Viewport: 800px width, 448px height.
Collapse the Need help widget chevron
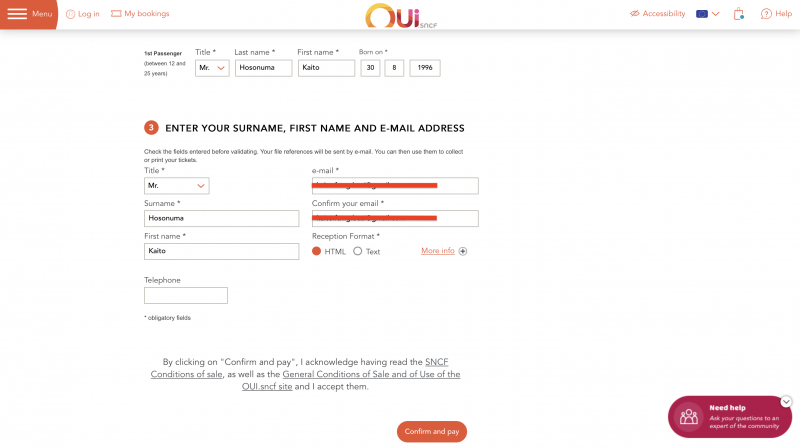pyautogui.click(x=786, y=402)
